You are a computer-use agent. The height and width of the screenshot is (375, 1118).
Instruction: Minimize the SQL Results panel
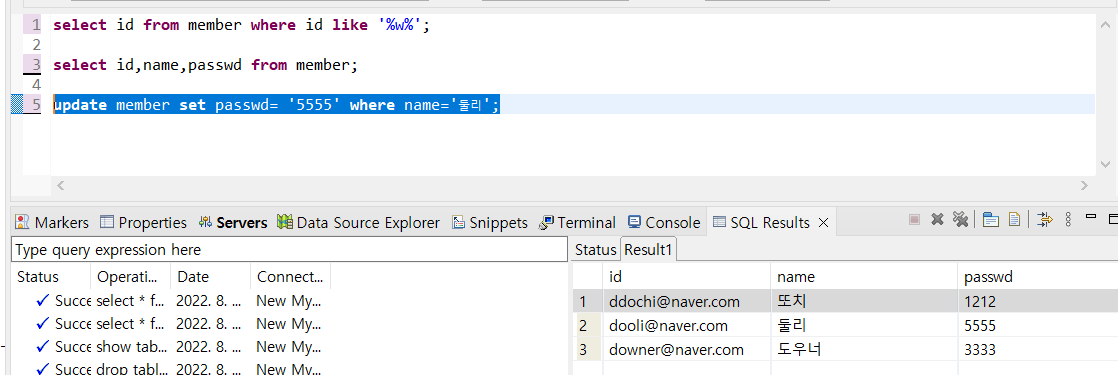(x=1090, y=217)
